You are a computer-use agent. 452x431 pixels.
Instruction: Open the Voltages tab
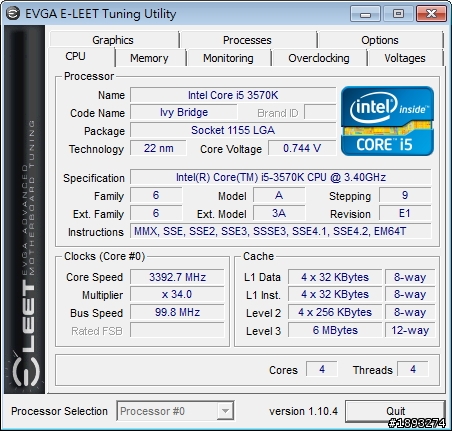pyautogui.click(x=405, y=58)
